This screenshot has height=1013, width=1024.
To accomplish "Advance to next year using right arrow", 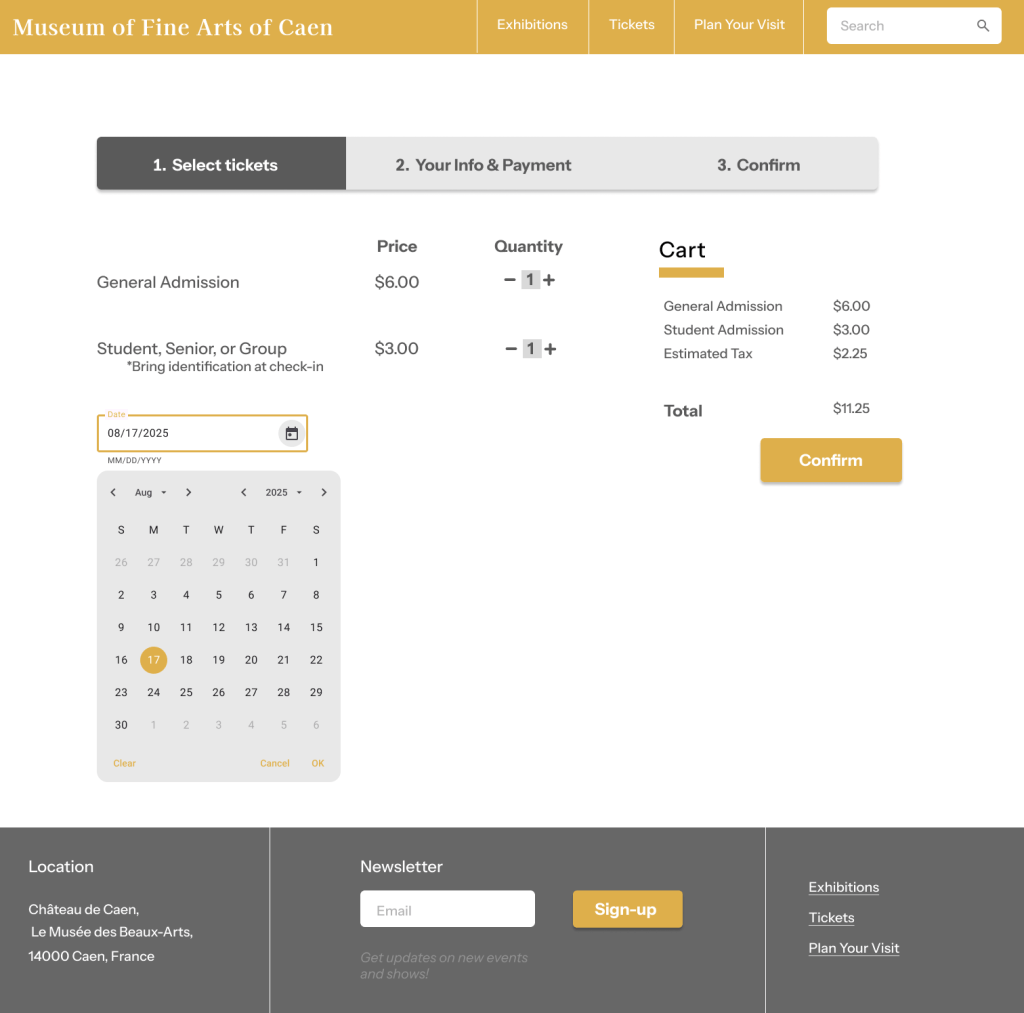I will (x=323, y=493).
